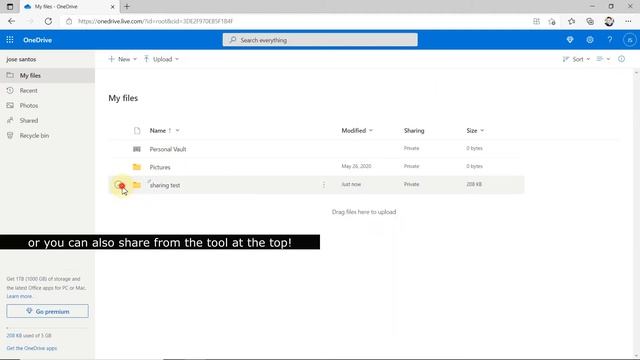This screenshot has width=640, height=360.
Task: Open the browser favorites star icon
Action: (x=571, y=21)
